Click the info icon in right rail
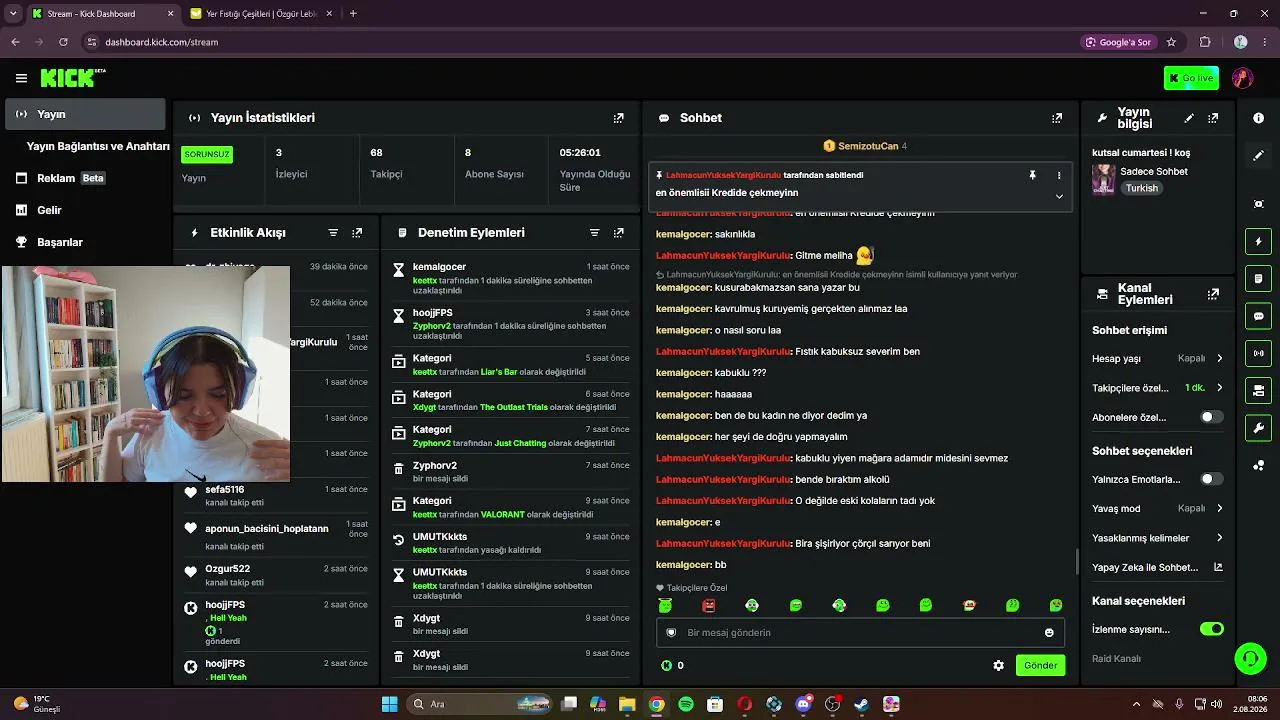The width and height of the screenshot is (1280, 720). 1258,118
